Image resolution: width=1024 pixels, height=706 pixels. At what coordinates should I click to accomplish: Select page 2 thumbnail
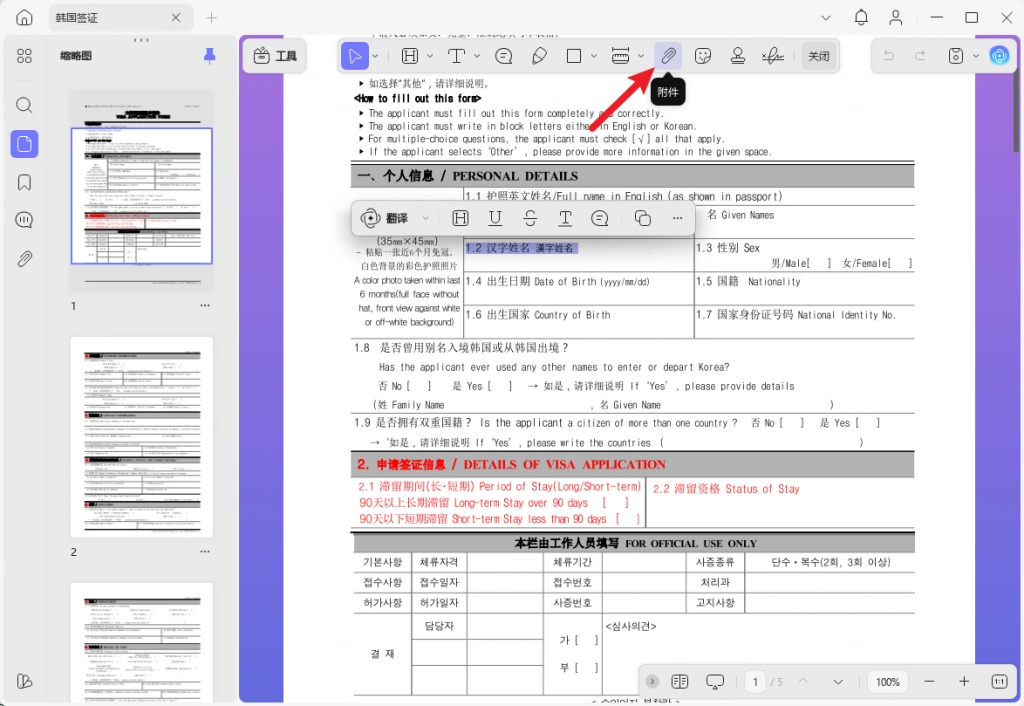click(x=142, y=437)
